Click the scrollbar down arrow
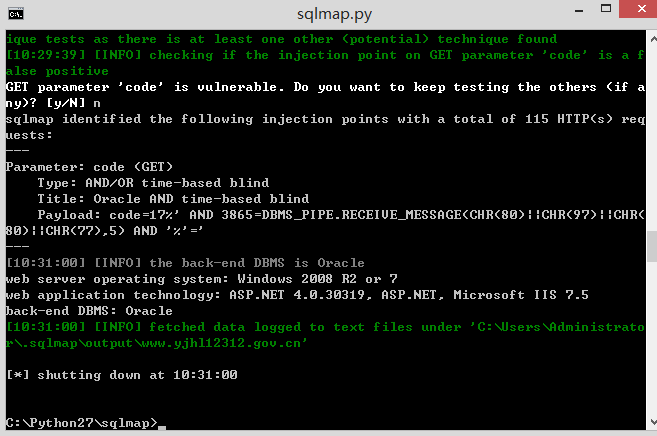Screen dimensions: 657x436 pyautogui.click(x=652, y=422)
